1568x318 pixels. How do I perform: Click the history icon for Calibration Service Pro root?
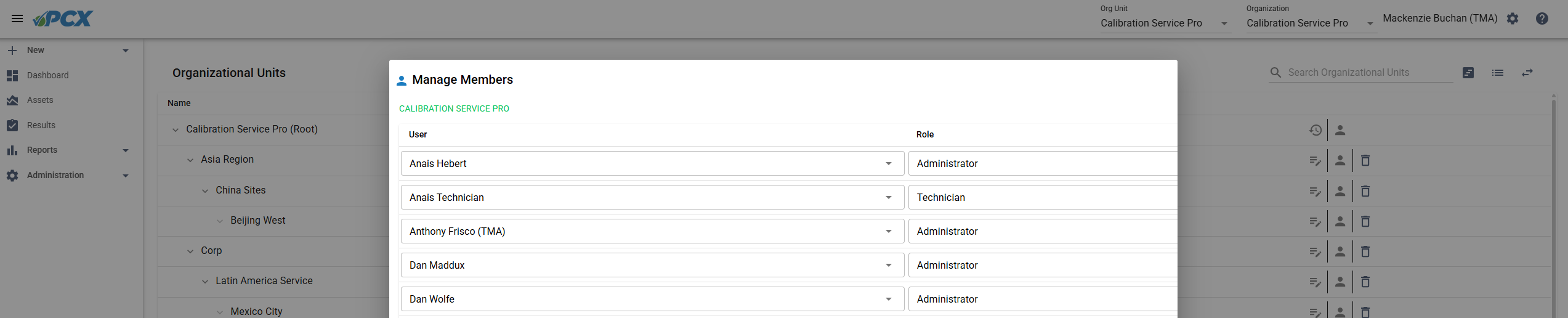coord(1315,130)
